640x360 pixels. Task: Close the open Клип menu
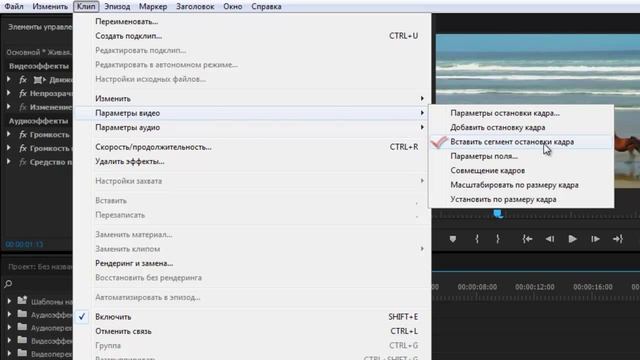[x=86, y=7]
